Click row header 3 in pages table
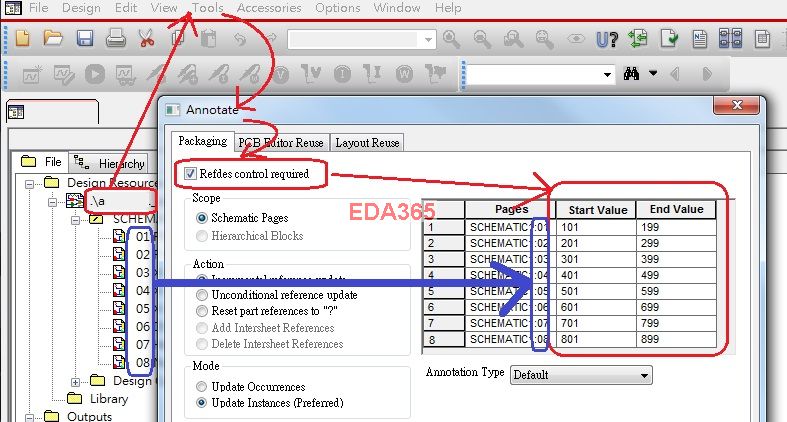The image size is (787, 422). coord(444,259)
